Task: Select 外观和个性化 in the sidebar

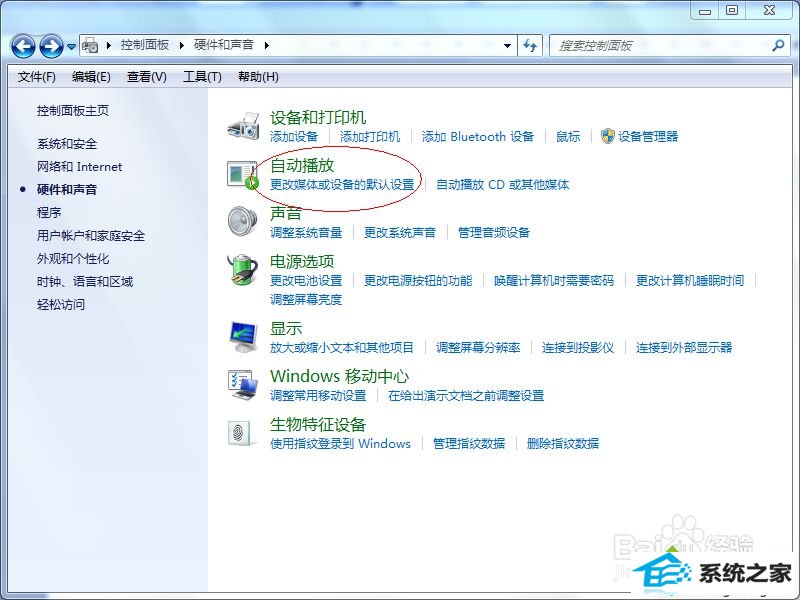Action: pos(73,259)
